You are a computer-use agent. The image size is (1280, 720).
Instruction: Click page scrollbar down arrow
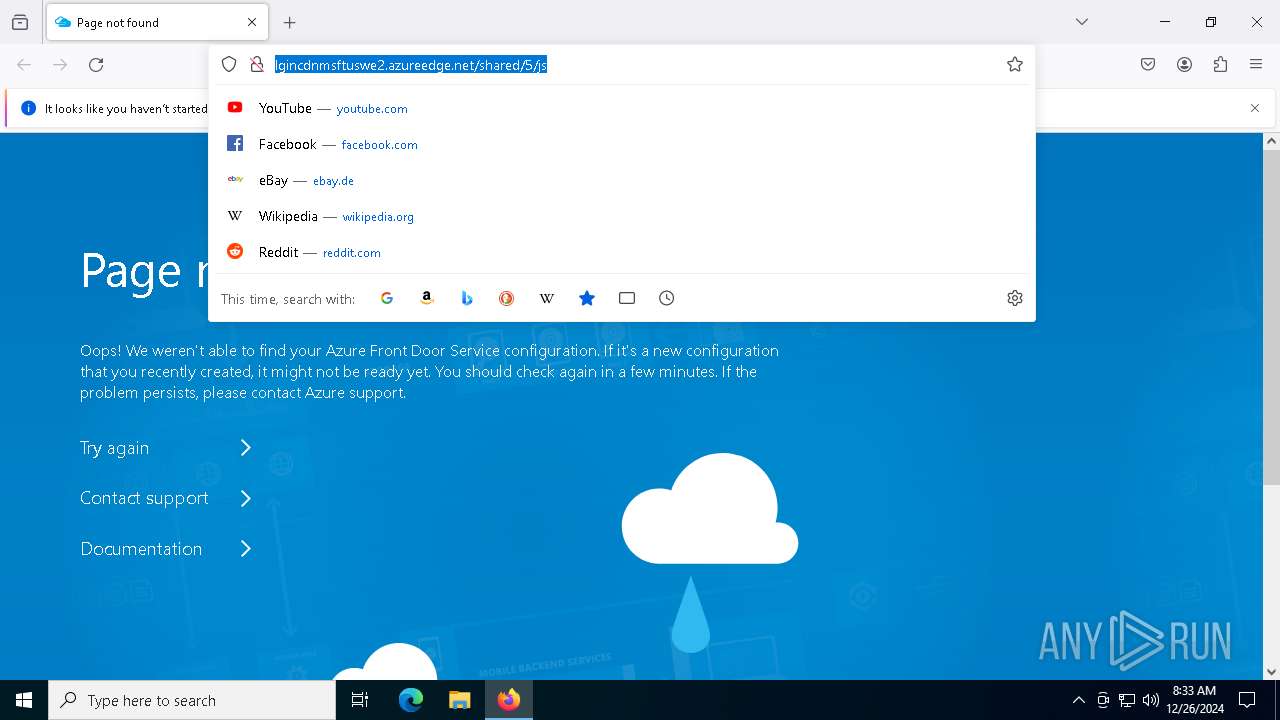pos(1271,672)
